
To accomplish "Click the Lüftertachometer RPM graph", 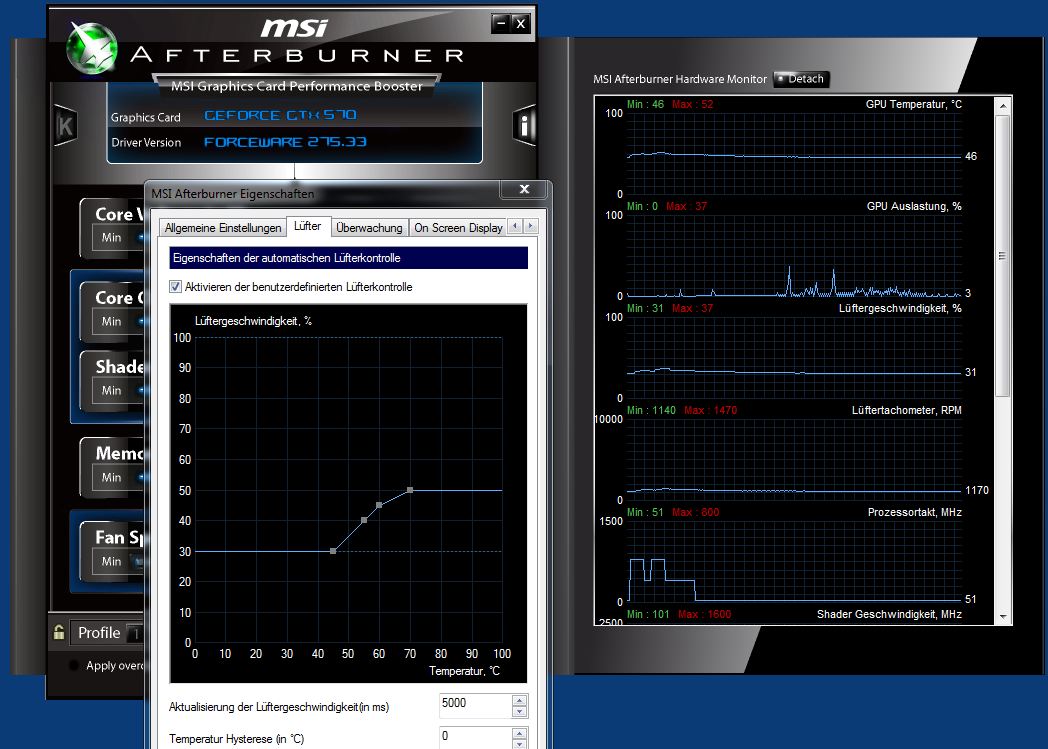I will (x=794, y=460).
